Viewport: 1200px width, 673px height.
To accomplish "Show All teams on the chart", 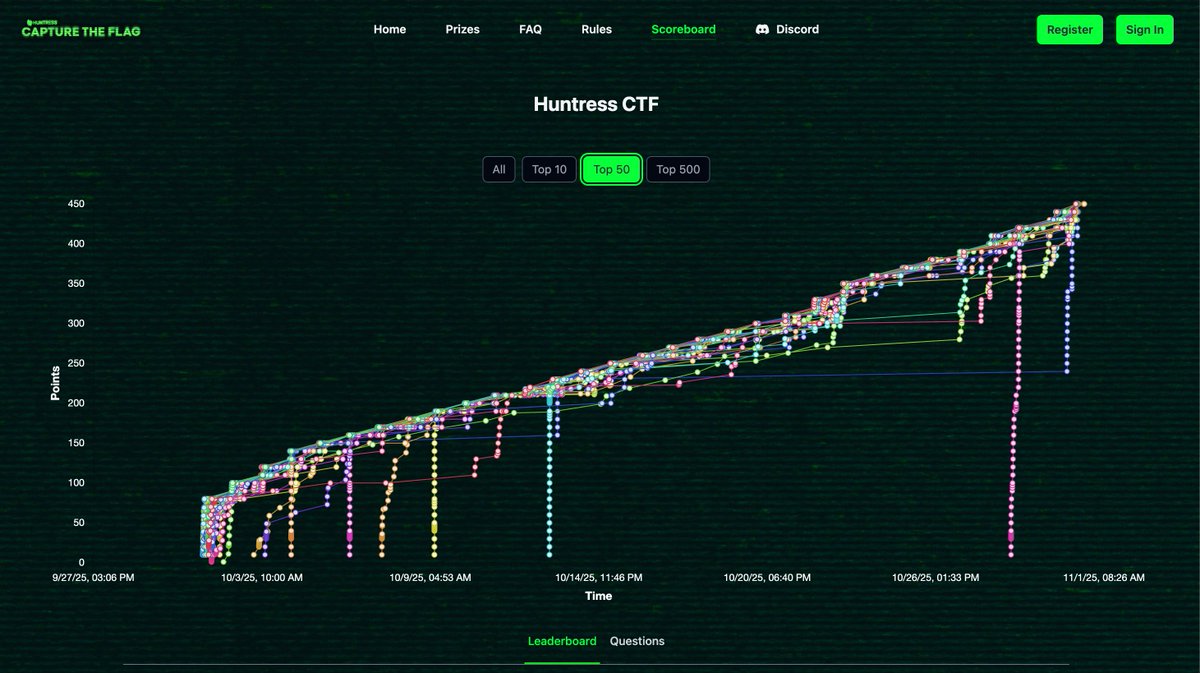I will pos(499,169).
